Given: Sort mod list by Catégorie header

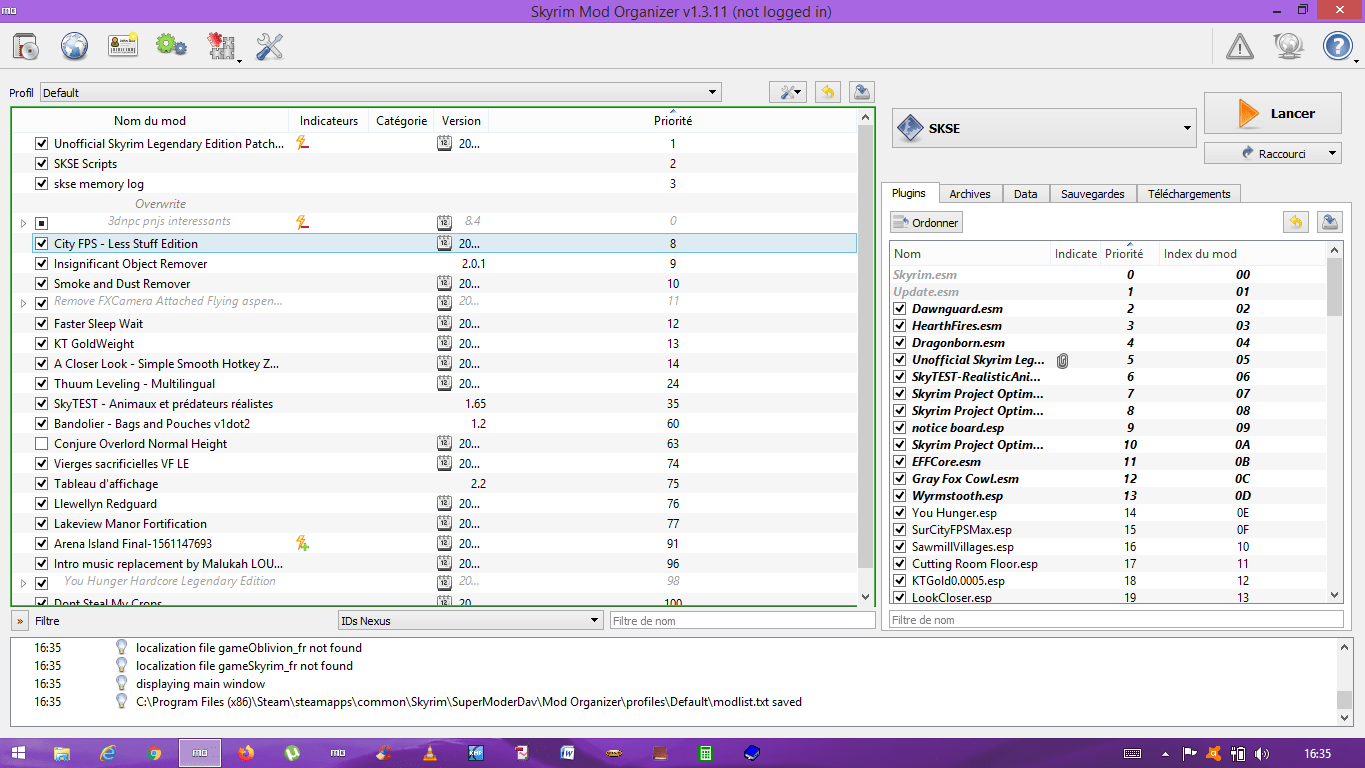Looking at the screenshot, I should (x=402, y=120).
